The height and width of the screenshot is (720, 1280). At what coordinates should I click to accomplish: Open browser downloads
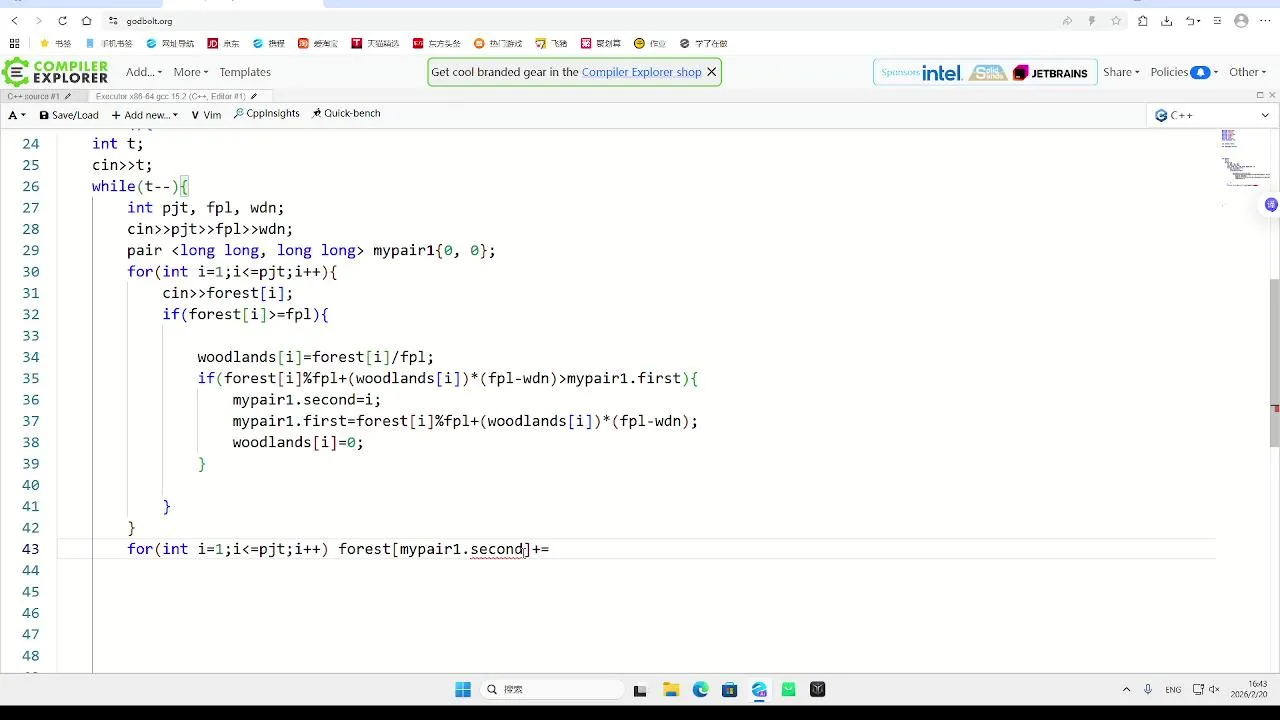[1167, 21]
